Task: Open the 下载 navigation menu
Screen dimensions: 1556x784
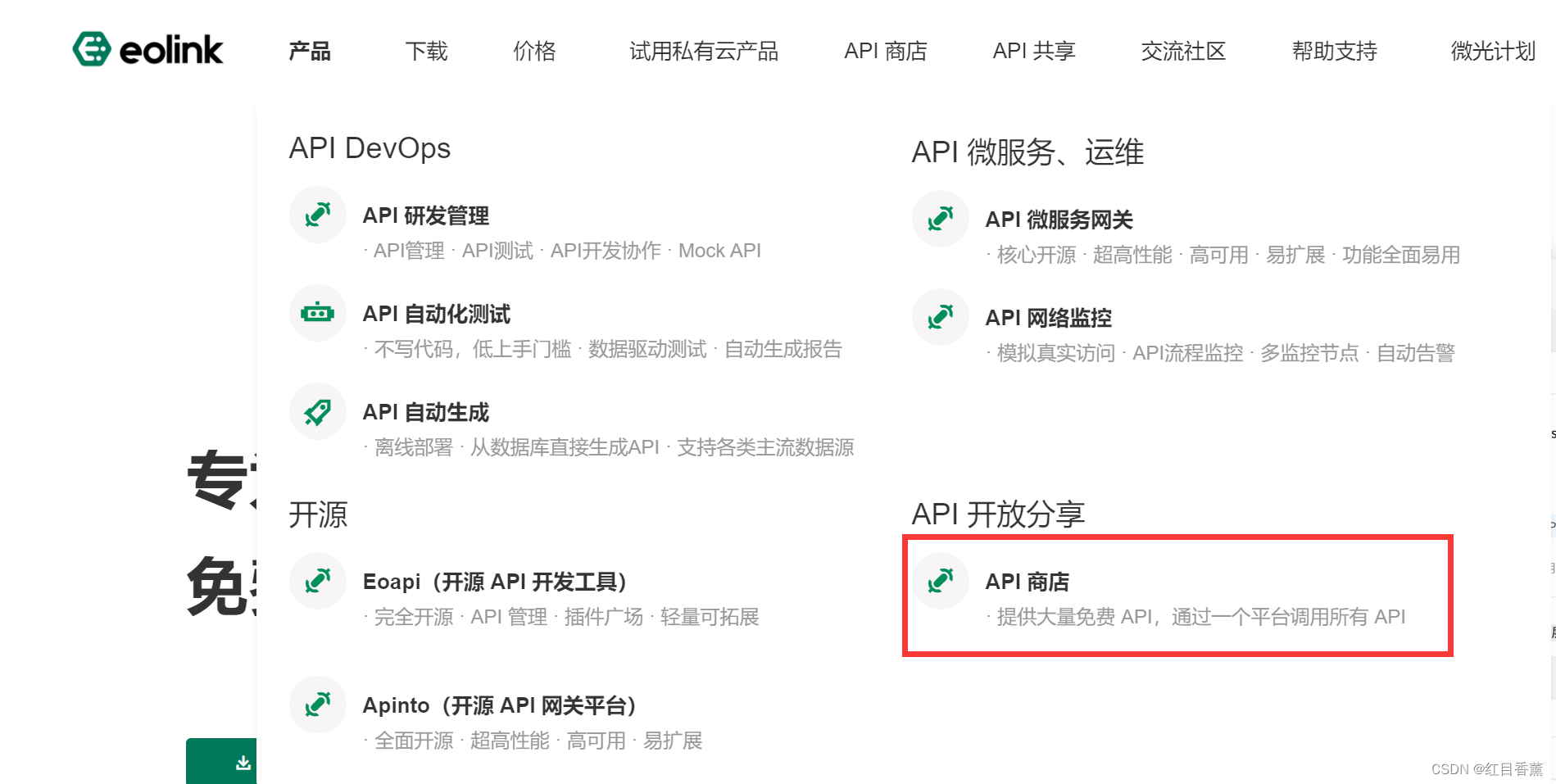Action: tap(426, 51)
